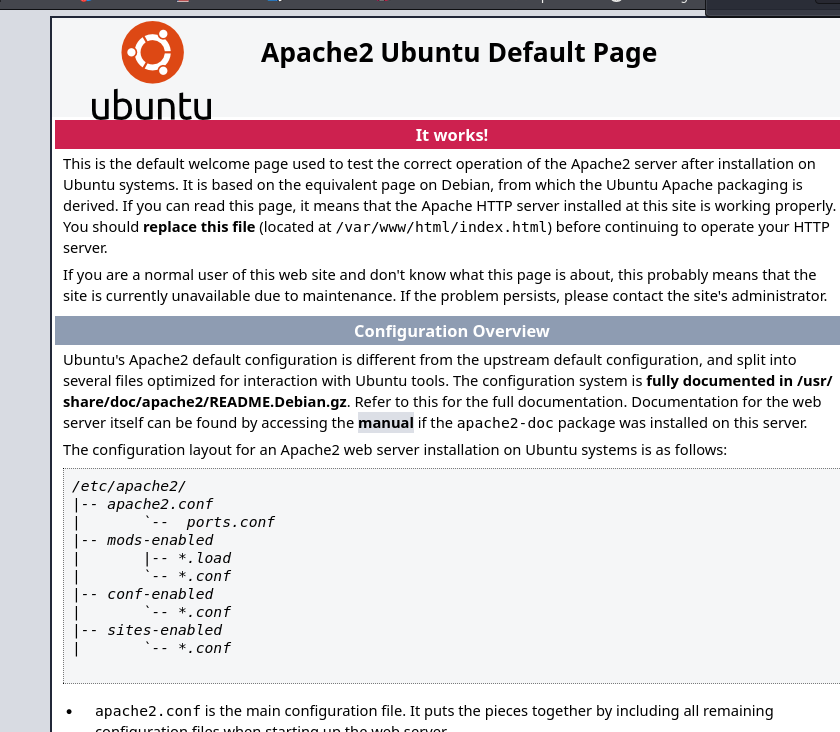Click "mods-enabled" in the directory tree

click(x=160, y=540)
